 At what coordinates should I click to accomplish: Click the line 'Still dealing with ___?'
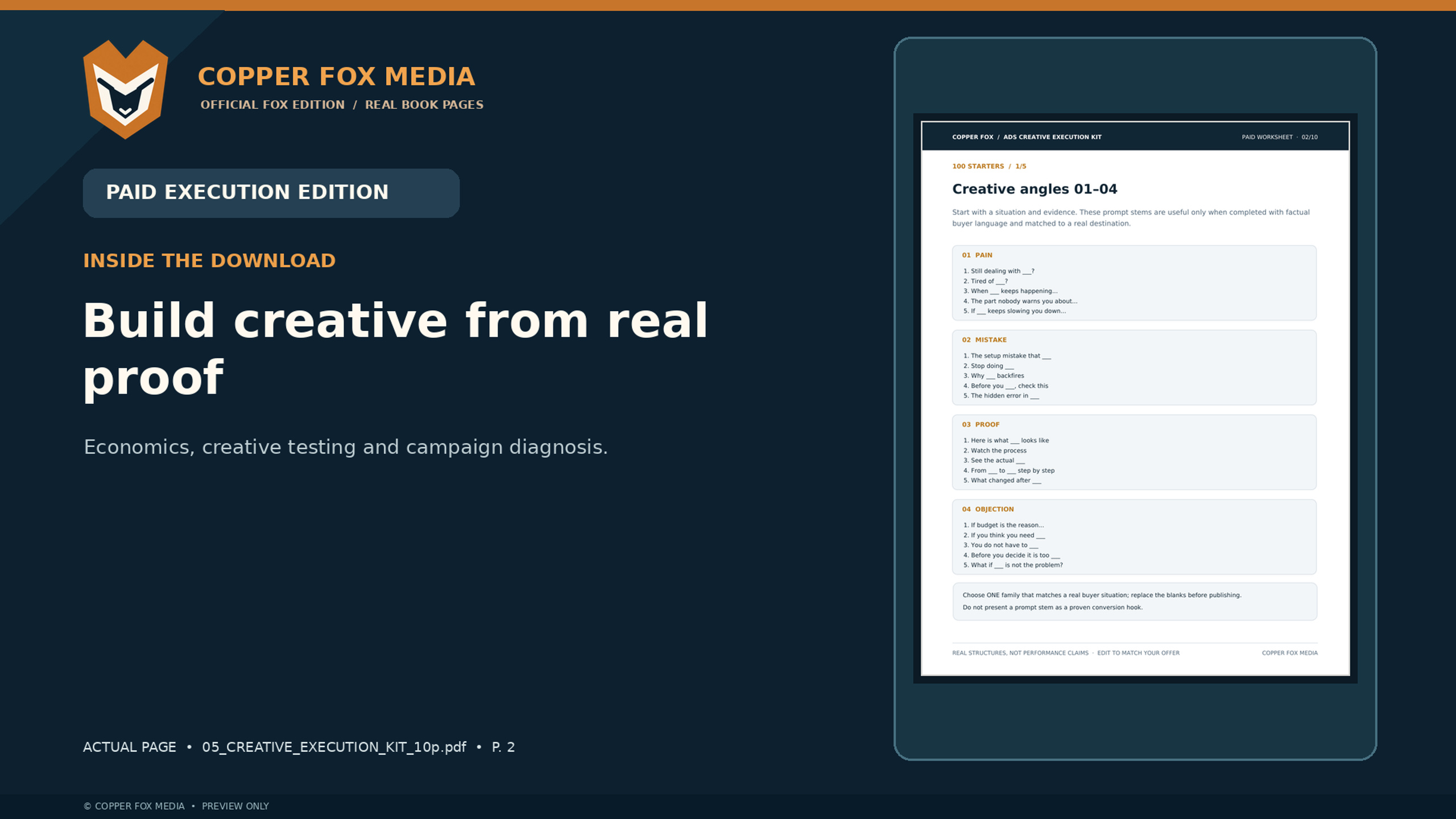point(999,271)
